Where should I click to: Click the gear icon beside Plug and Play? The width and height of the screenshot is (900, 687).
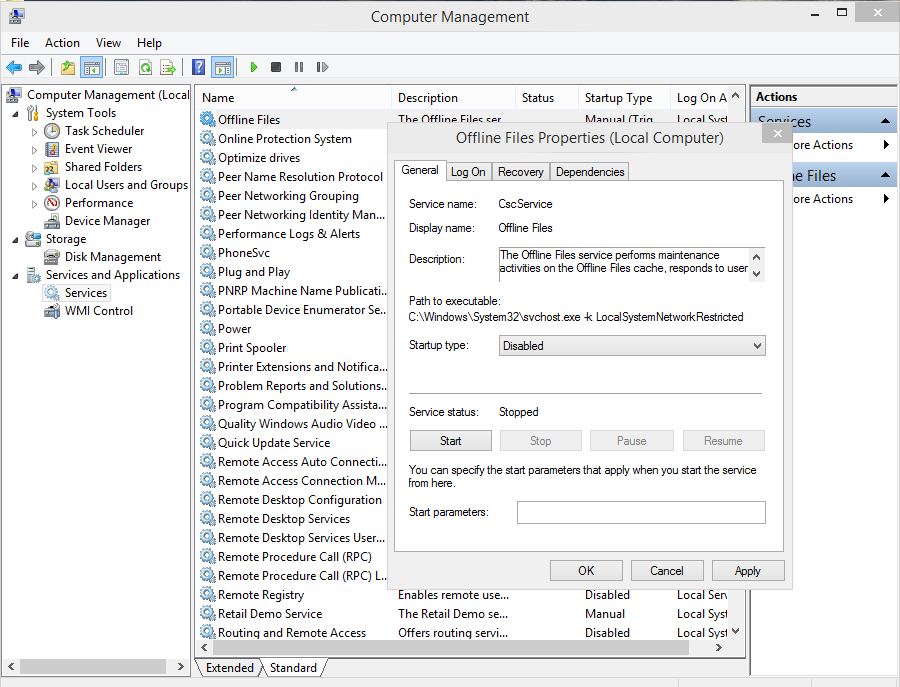point(207,271)
